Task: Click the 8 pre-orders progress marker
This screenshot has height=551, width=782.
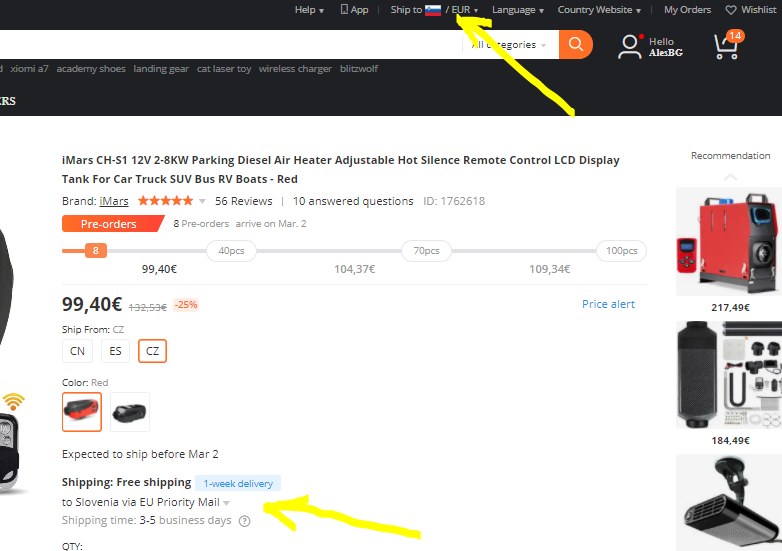Action: (x=96, y=250)
